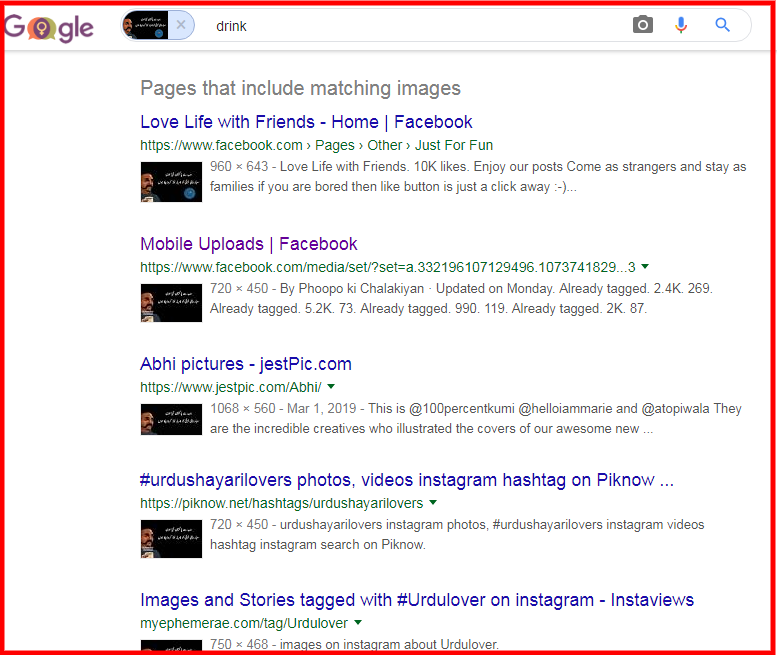This screenshot has height=655, width=777.
Task: Click thumbnail of Mobile Uploads result
Action: coord(171,303)
